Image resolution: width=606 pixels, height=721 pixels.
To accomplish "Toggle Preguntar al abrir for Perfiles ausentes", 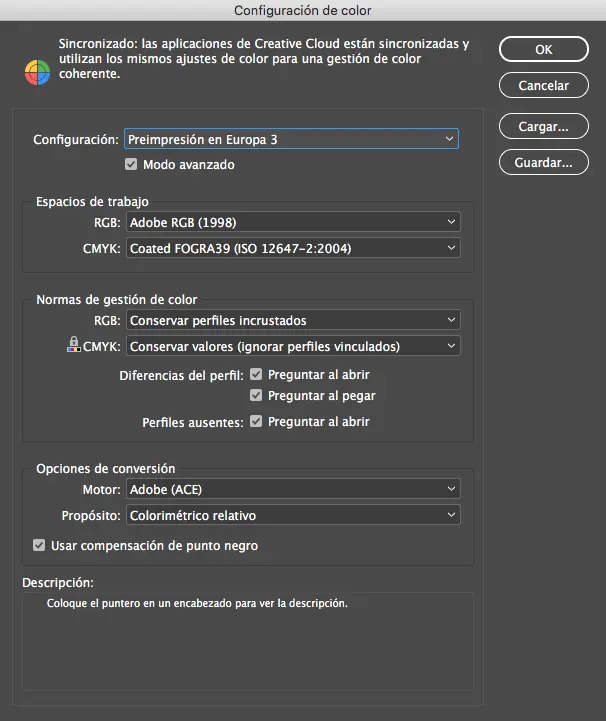I will tap(257, 422).
